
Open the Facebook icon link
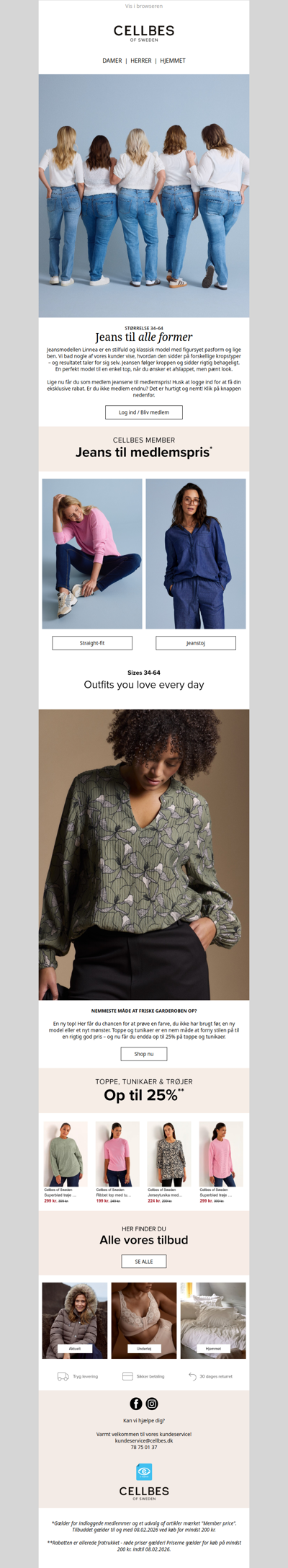click(x=135, y=1404)
